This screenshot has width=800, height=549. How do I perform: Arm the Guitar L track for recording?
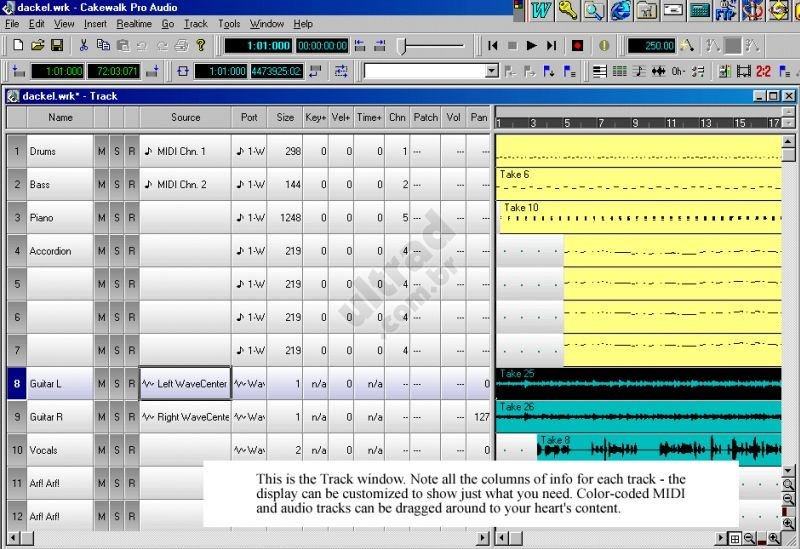[x=132, y=383]
